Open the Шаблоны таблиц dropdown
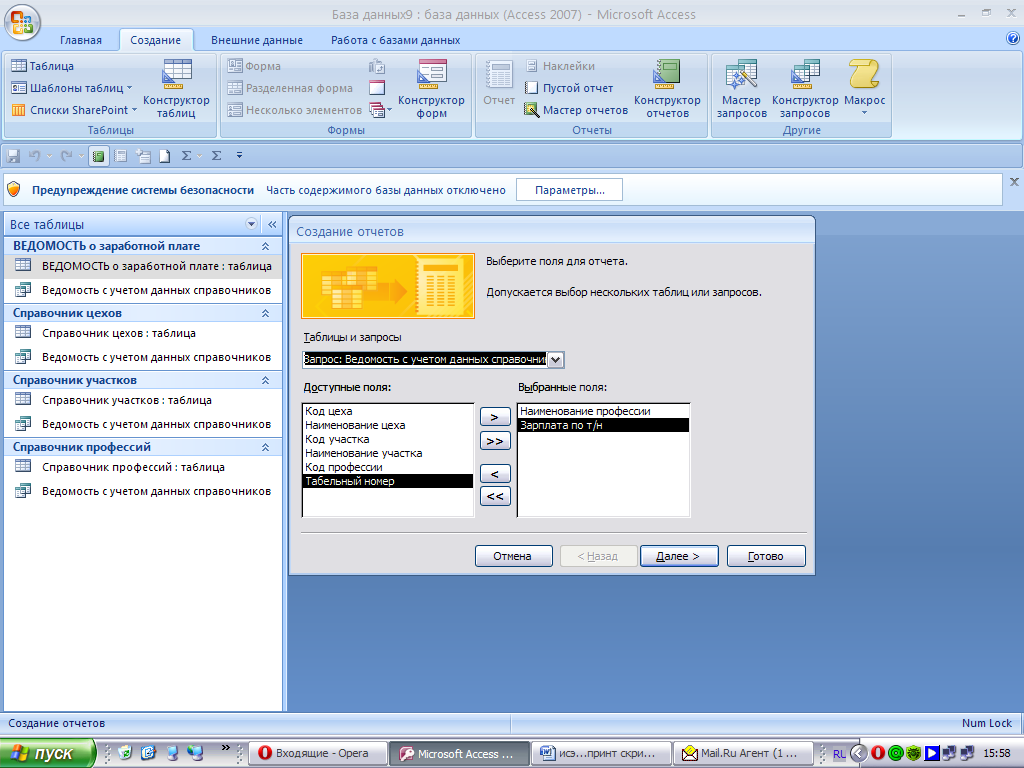 pos(72,88)
